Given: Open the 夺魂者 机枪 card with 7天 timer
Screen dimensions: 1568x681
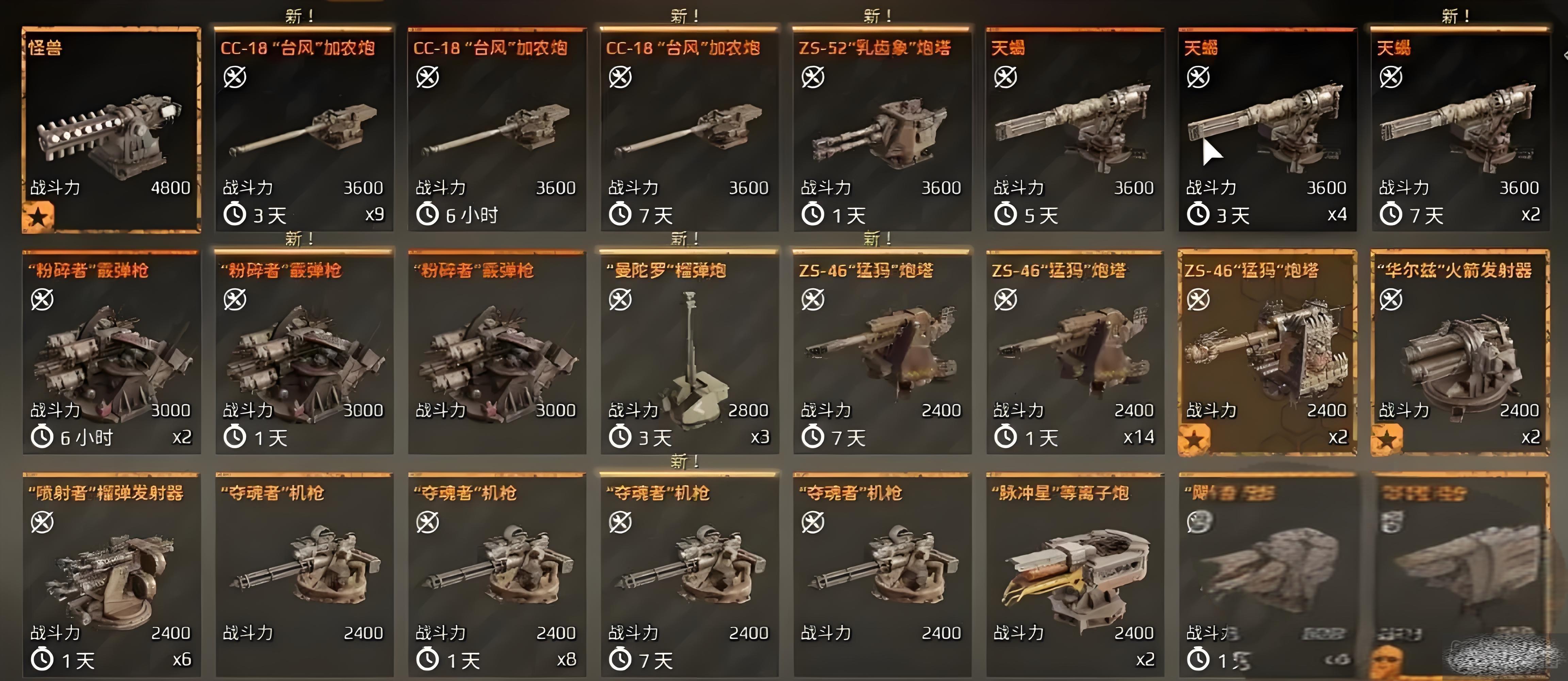Looking at the screenshot, I should point(690,574).
